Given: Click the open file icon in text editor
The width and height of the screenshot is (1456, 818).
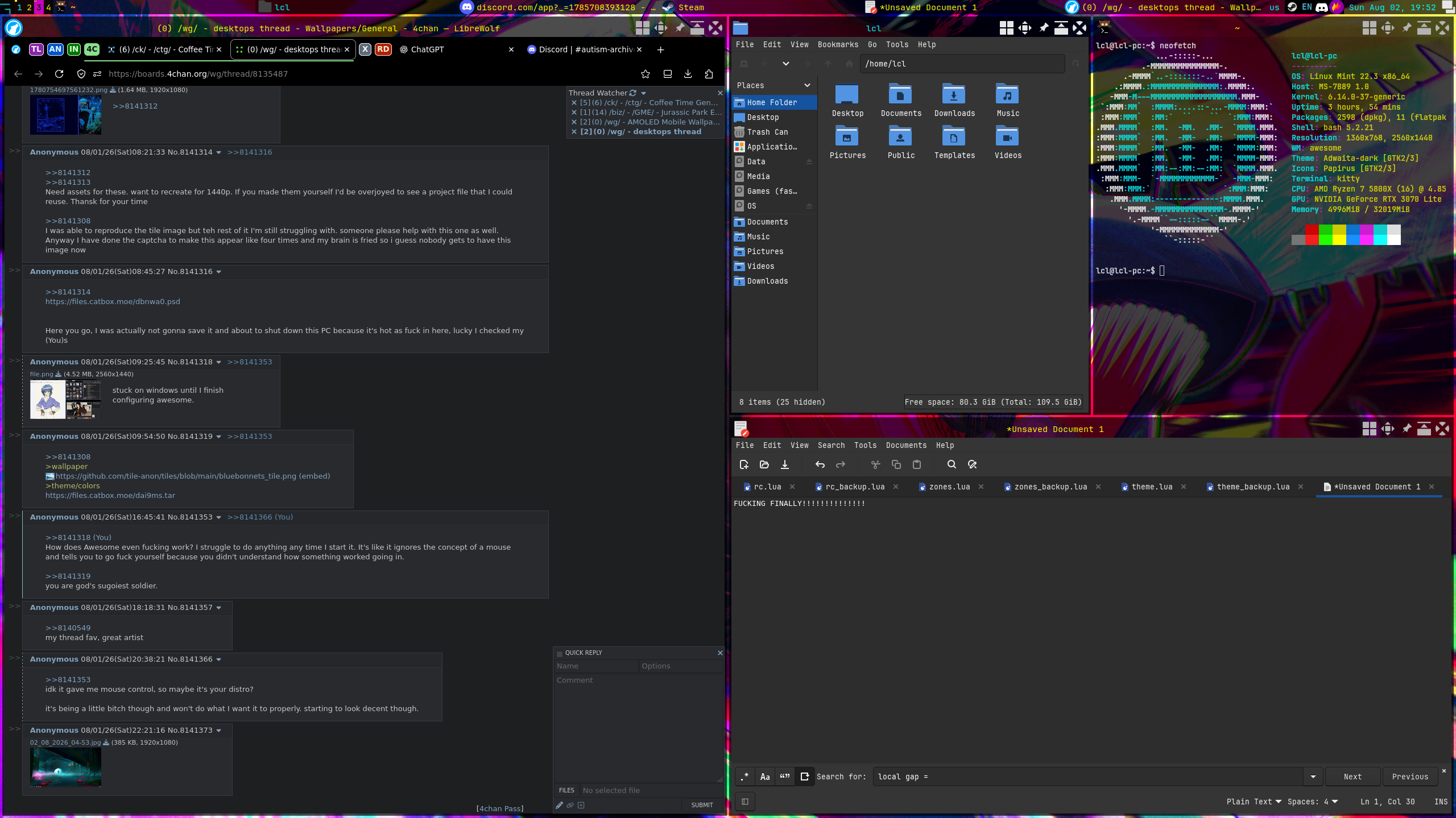Looking at the screenshot, I should (x=764, y=464).
